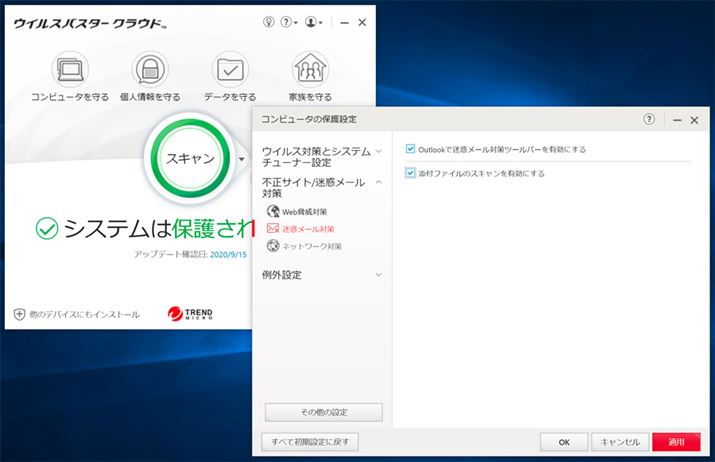Select ネットワーク対策 in sidebar
Viewport: 715px width, 462px height.
pyautogui.click(x=304, y=246)
